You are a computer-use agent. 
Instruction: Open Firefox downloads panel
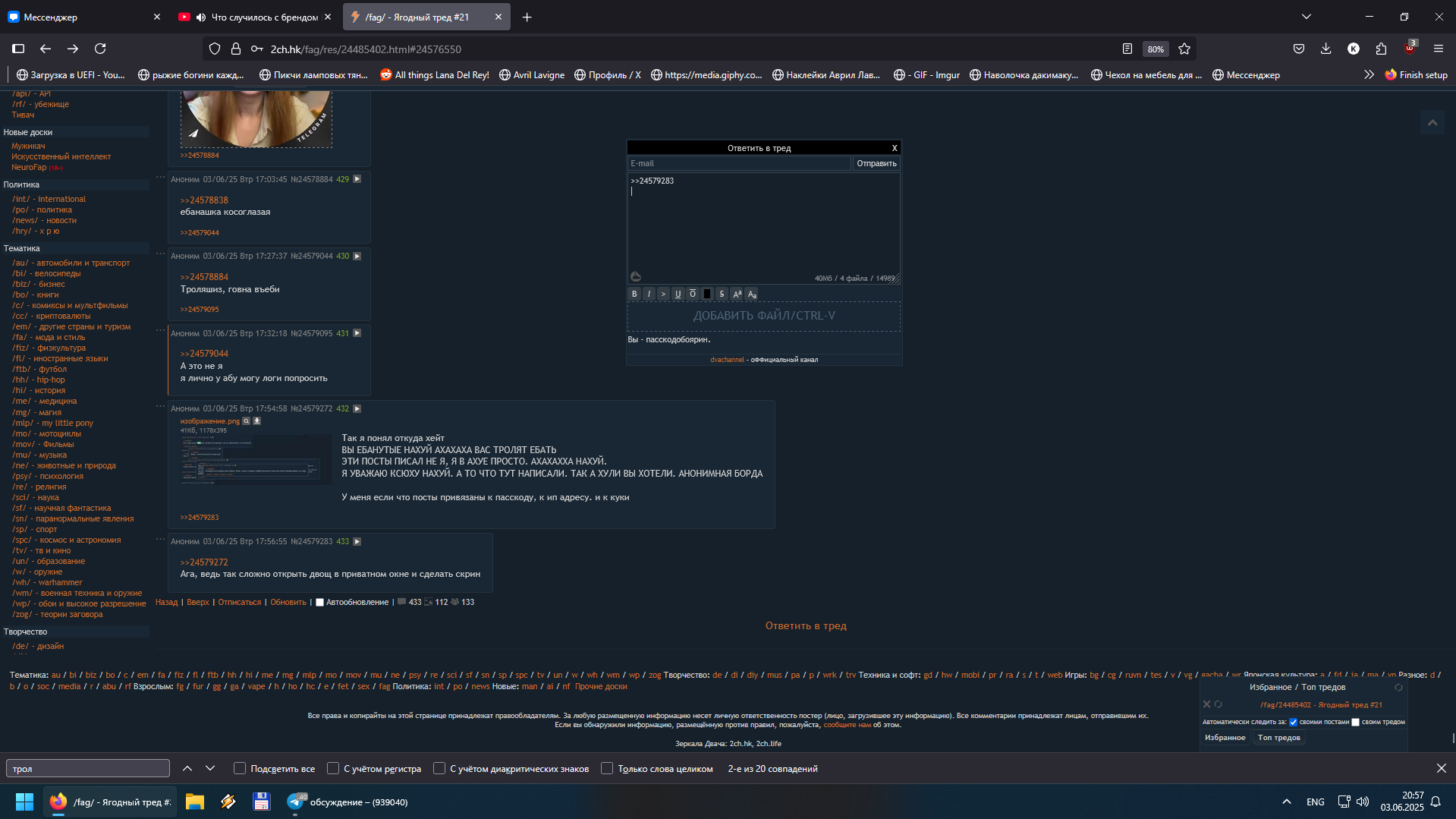click(1325, 49)
